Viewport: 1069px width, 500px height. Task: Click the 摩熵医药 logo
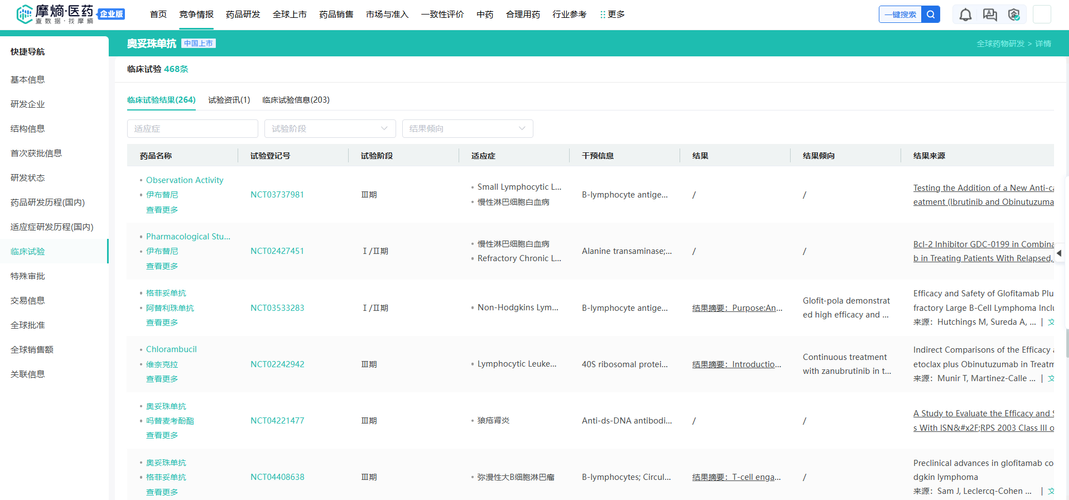[x=56, y=14]
